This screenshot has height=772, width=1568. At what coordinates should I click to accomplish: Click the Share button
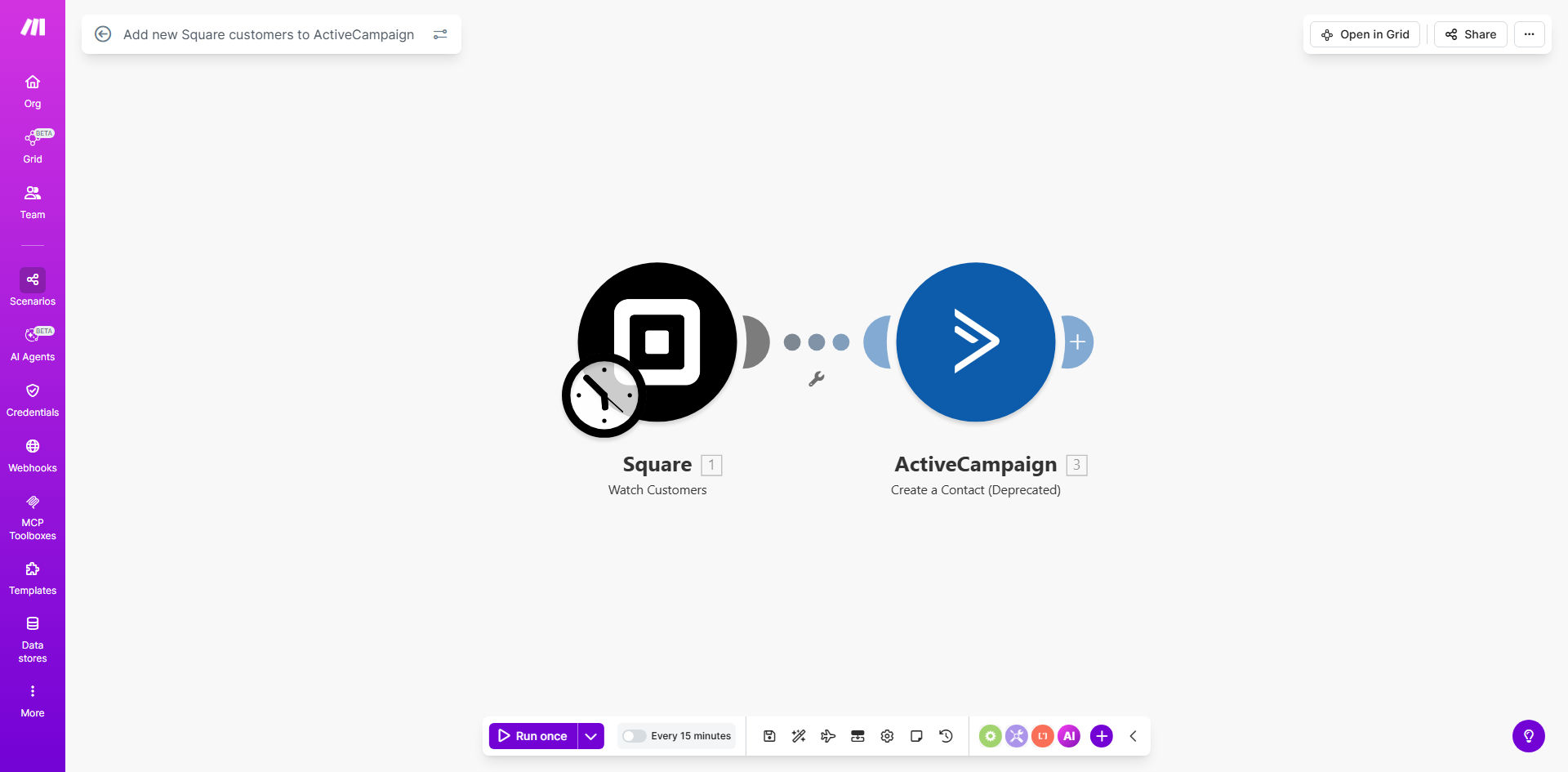coord(1471,34)
